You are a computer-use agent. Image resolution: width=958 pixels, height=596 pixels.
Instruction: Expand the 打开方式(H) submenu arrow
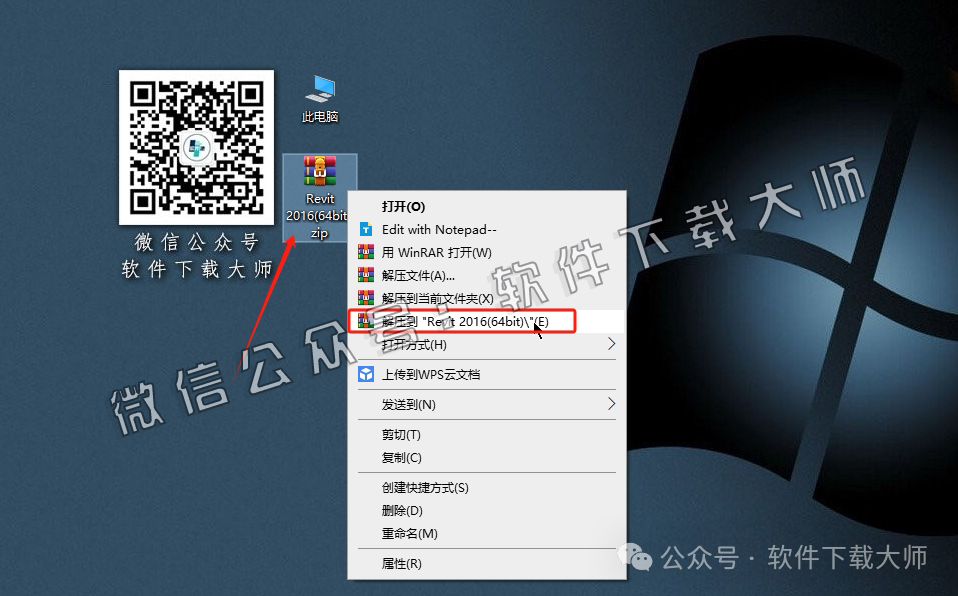coord(610,345)
